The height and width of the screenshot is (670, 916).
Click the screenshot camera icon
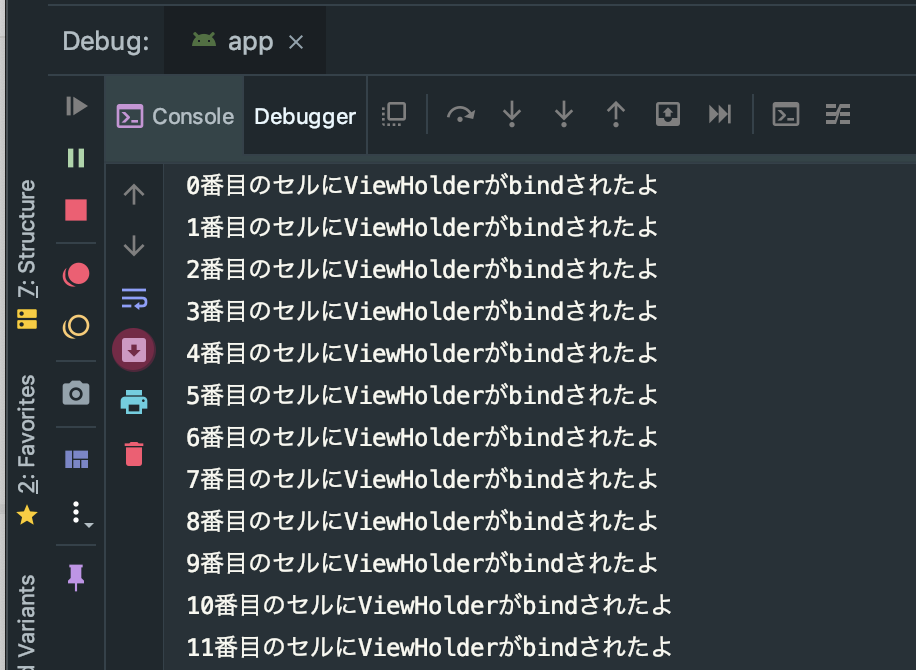click(x=76, y=392)
